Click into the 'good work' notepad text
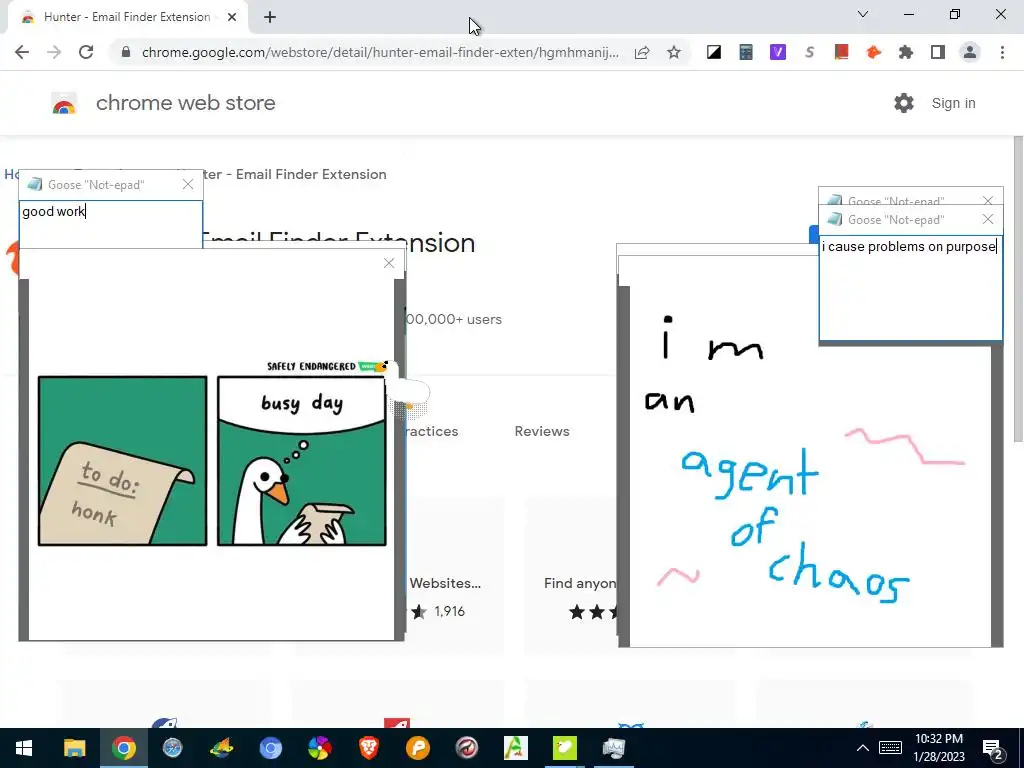The height and width of the screenshot is (768, 1024). click(x=111, y=224)
